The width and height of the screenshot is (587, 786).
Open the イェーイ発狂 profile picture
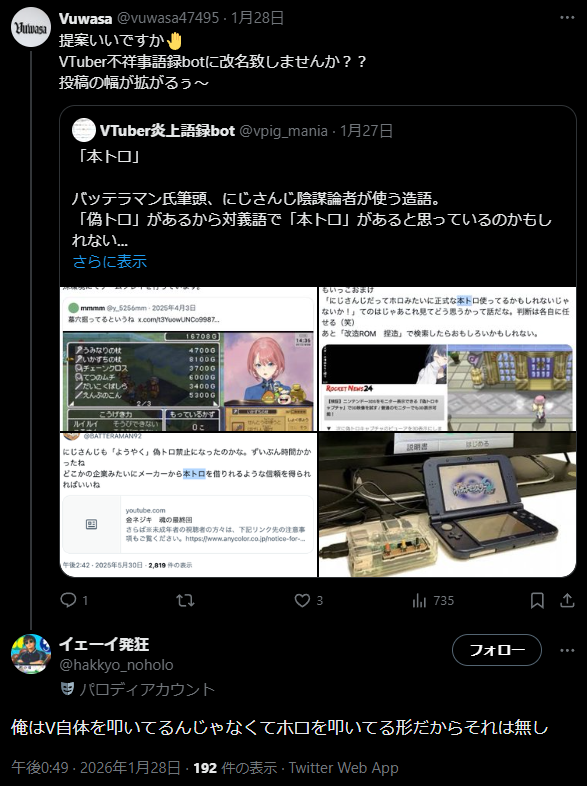31,654
